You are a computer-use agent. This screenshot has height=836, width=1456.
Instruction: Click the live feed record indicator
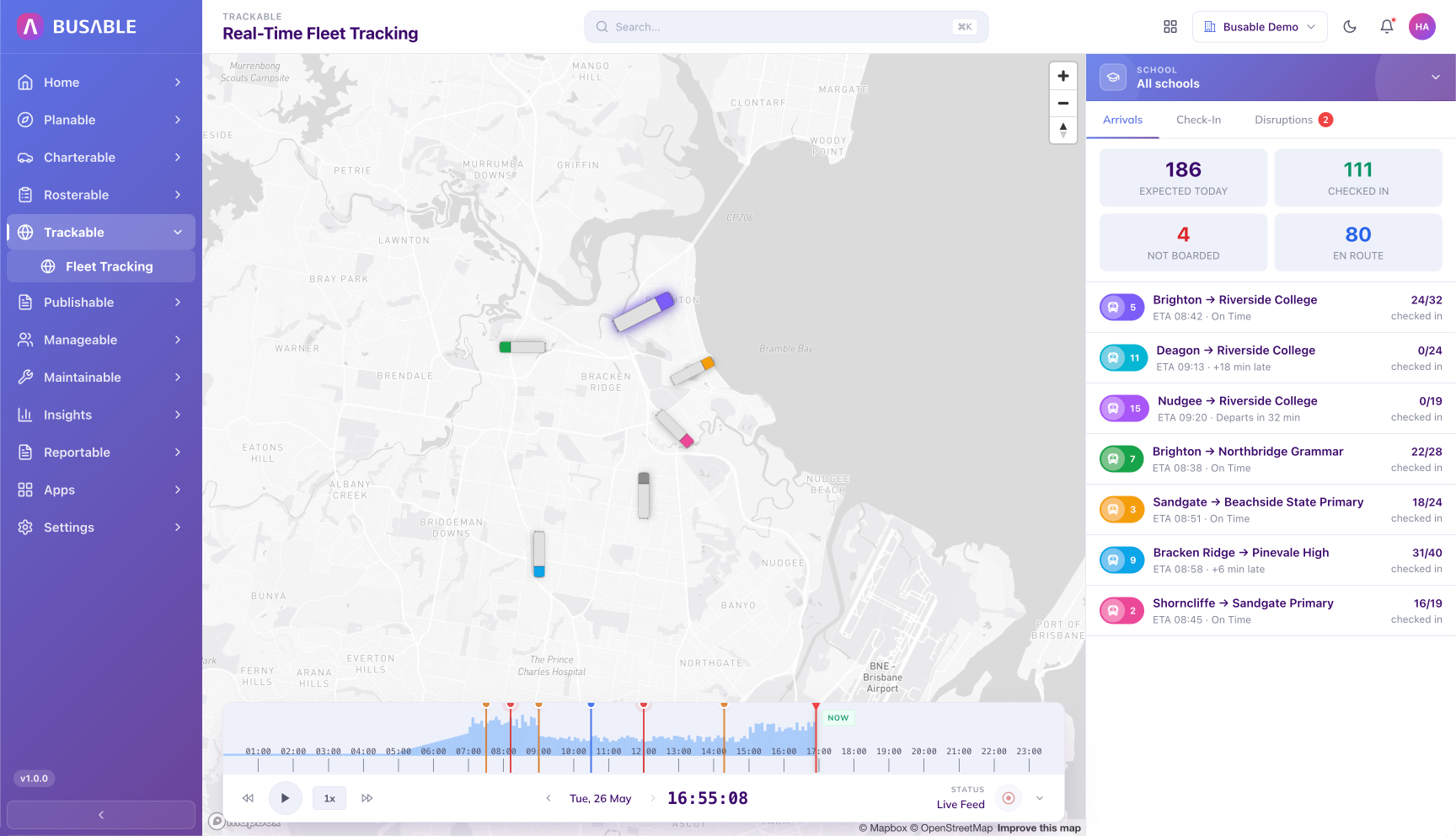tap(1009, 798)
